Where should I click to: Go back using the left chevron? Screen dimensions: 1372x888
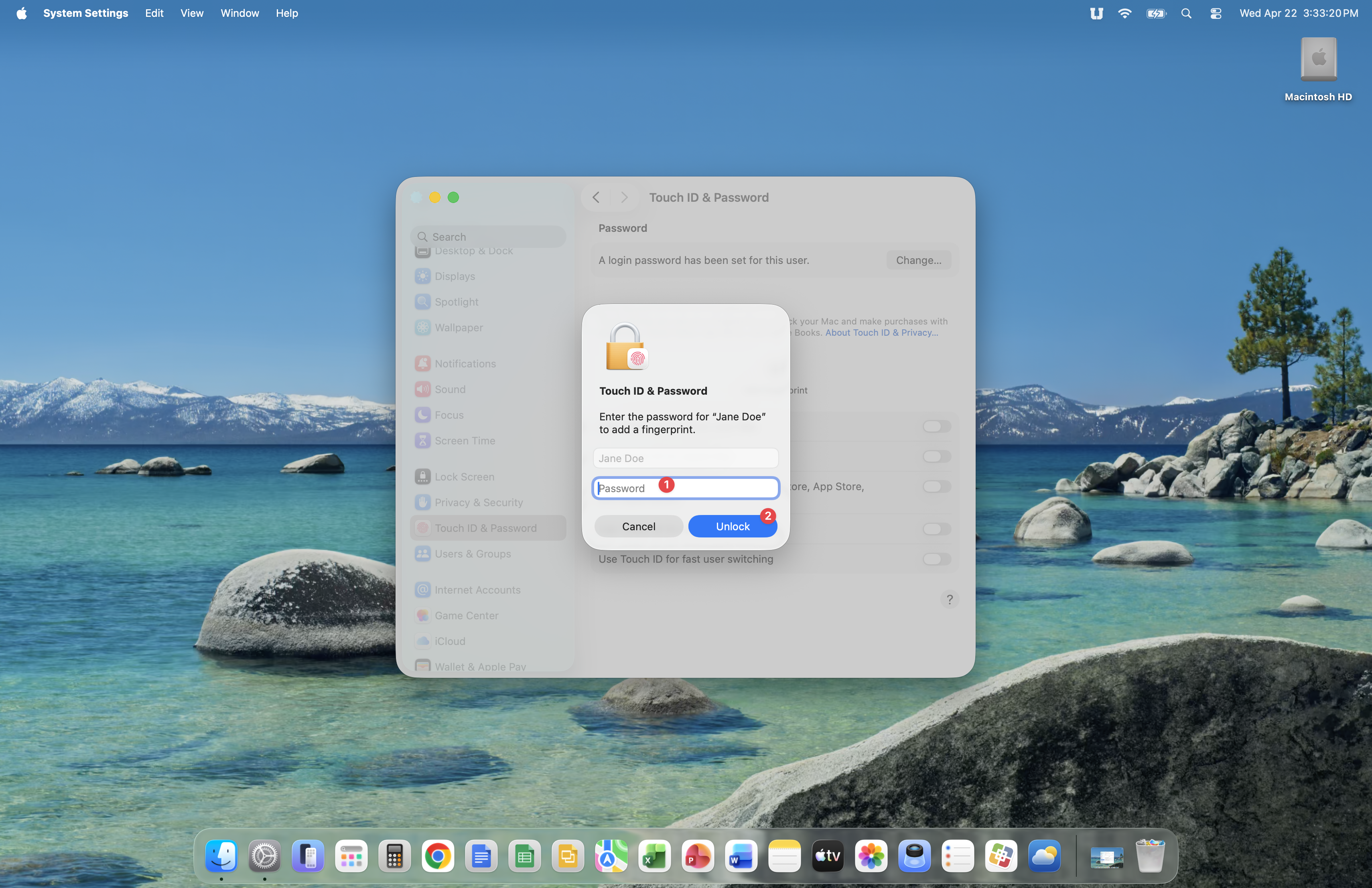(596, 198)
